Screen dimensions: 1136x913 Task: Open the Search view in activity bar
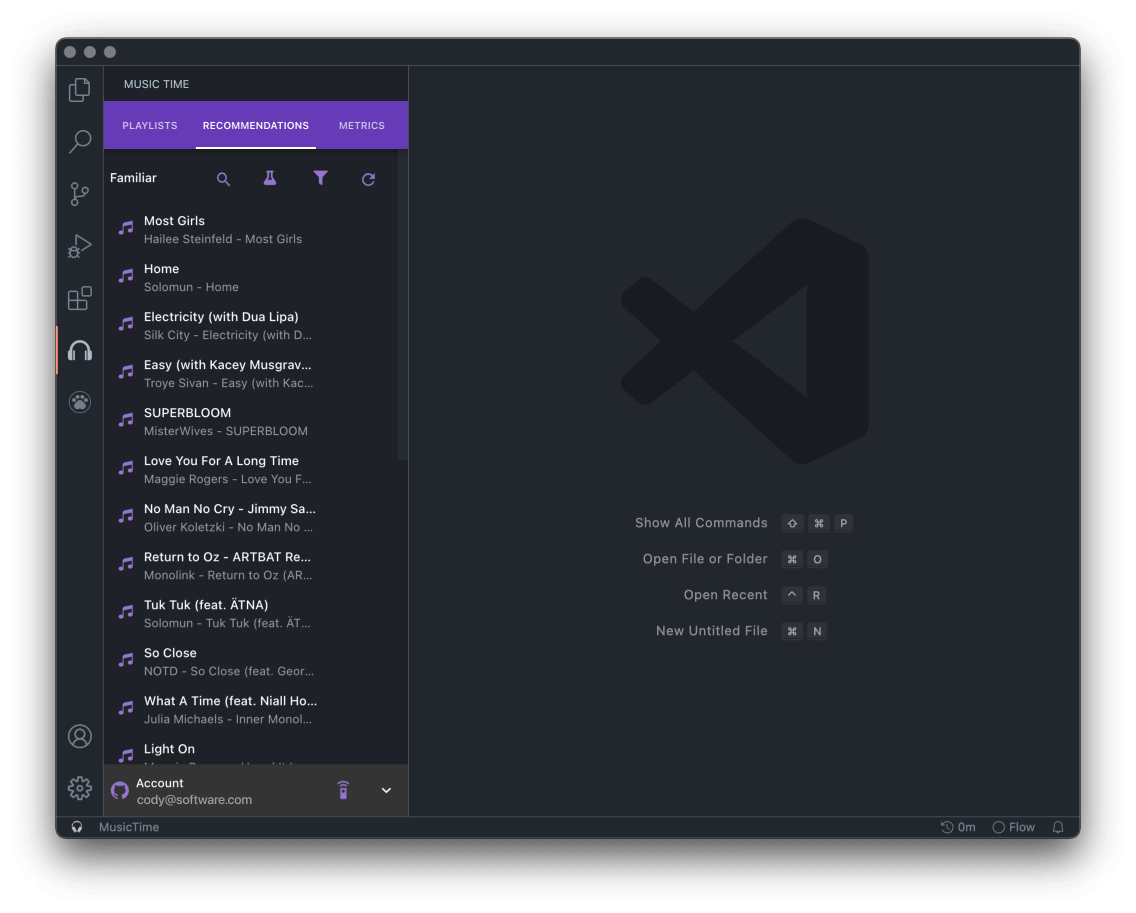point(80,141)
